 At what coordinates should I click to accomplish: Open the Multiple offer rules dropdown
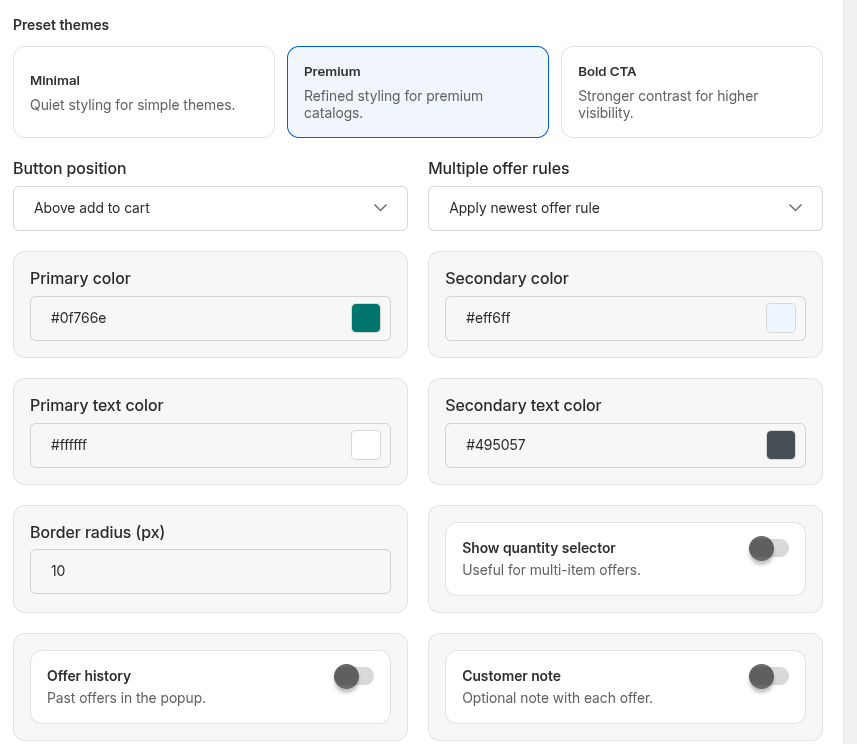tap(625, 208)
